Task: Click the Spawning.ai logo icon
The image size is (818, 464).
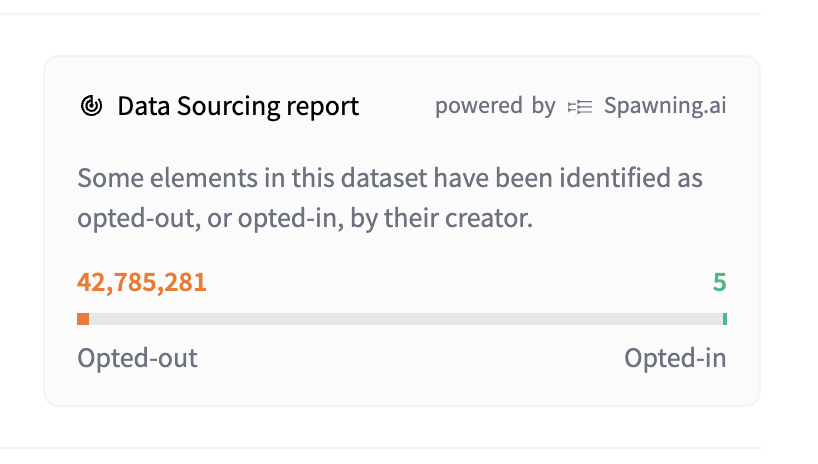Action: pyautogui.click(x=580, y=106)
